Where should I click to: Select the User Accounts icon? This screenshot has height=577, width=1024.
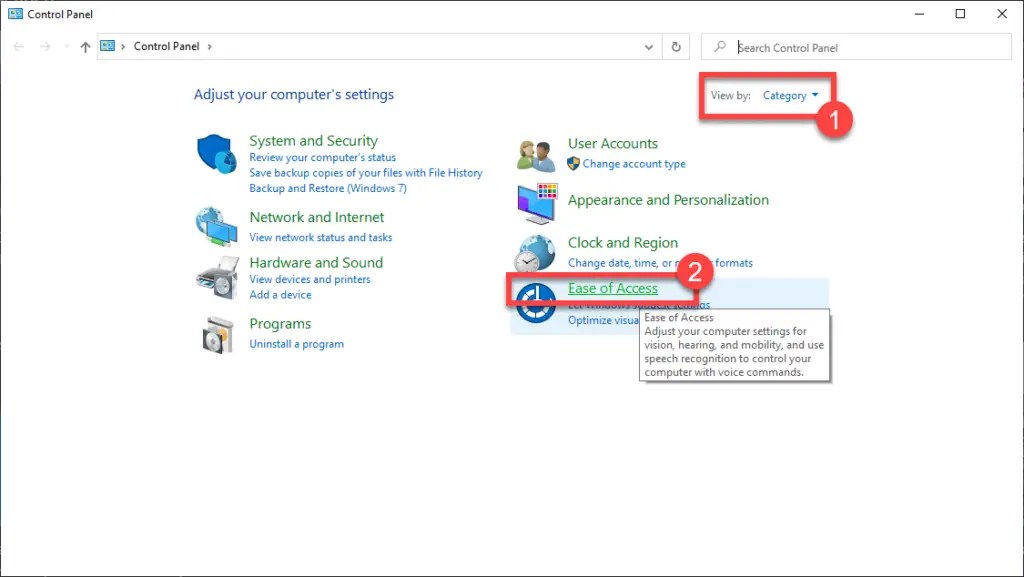(x=535, y=155)
